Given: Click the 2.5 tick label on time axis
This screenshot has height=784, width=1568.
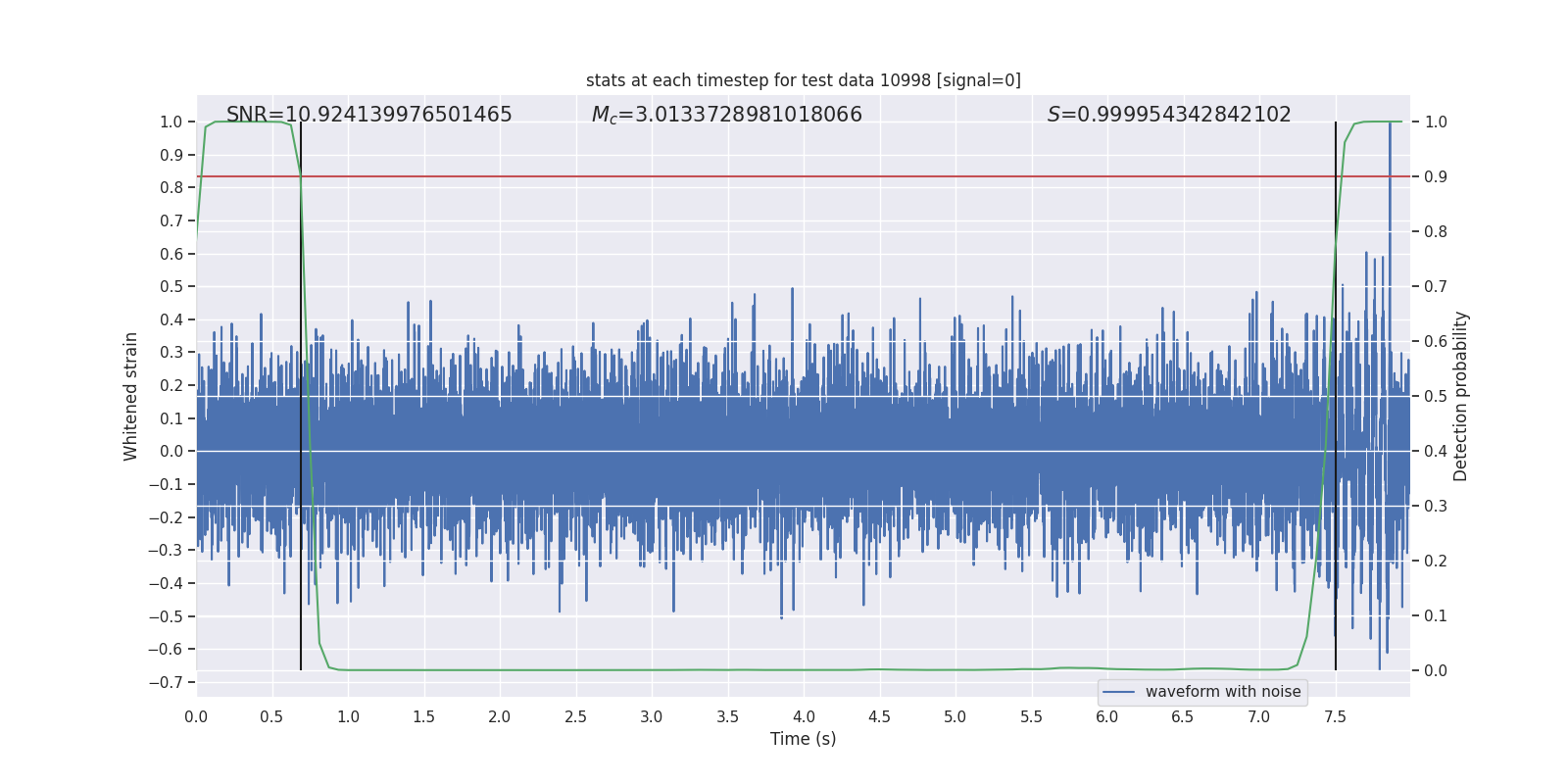Looking at the screenshot, I should coord(575,716).
